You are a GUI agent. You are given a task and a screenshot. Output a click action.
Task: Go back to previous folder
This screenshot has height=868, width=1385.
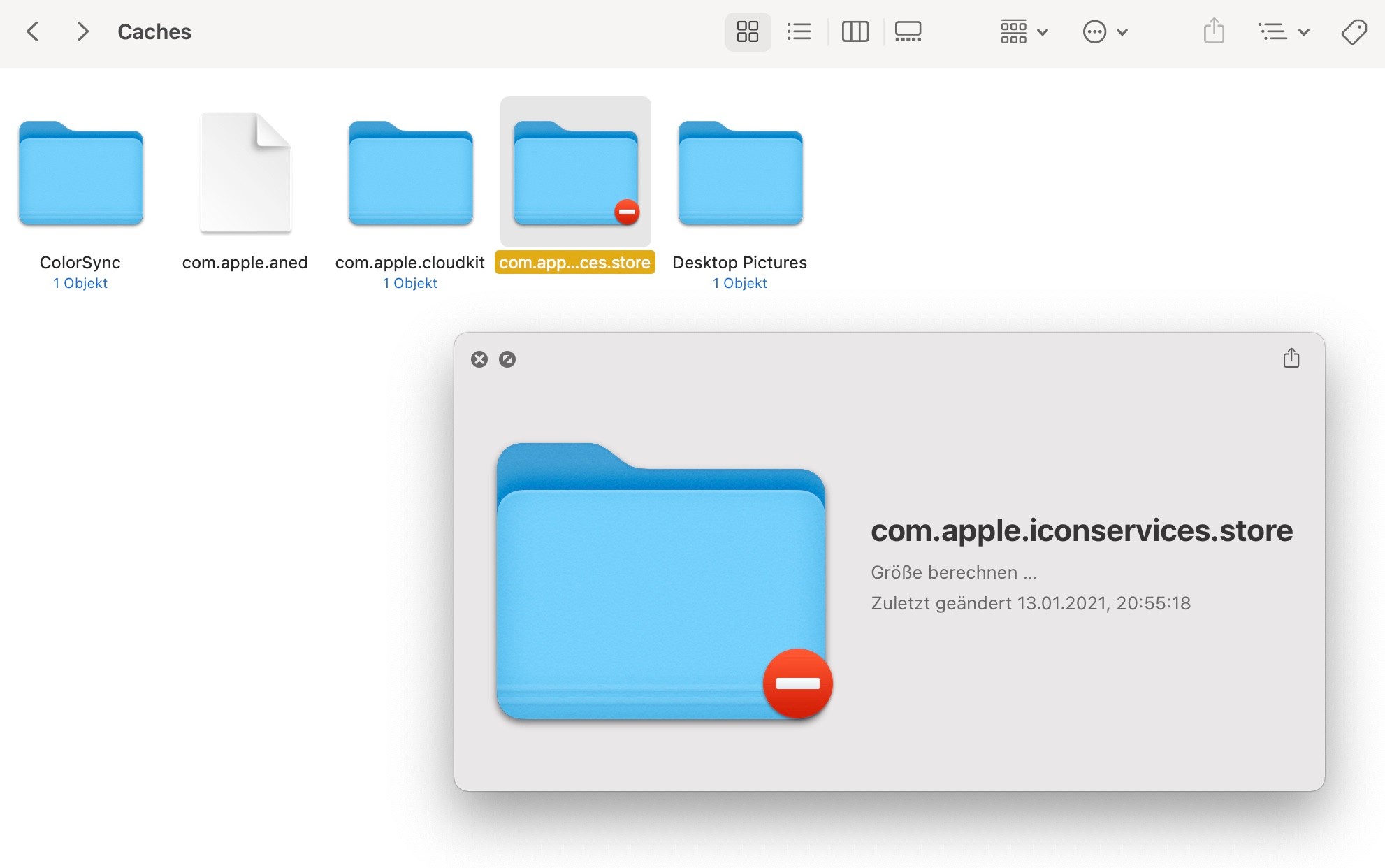point(32,31)
